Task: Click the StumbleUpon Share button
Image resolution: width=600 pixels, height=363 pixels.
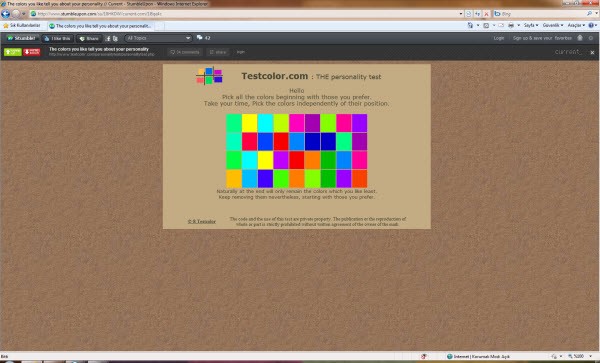Action: pos(89,38)
